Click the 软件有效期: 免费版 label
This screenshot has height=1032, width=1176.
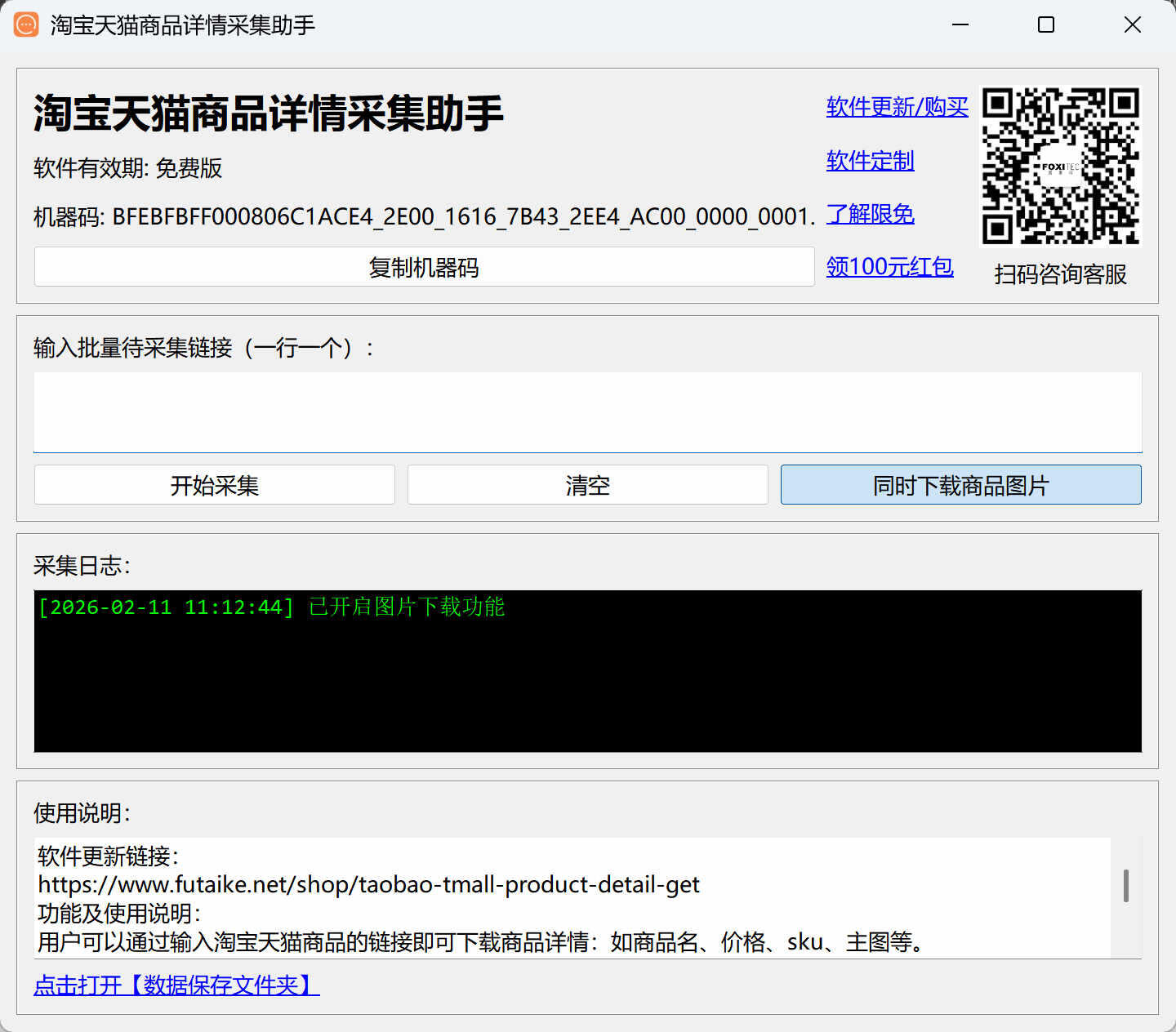(x=128, y=168)
